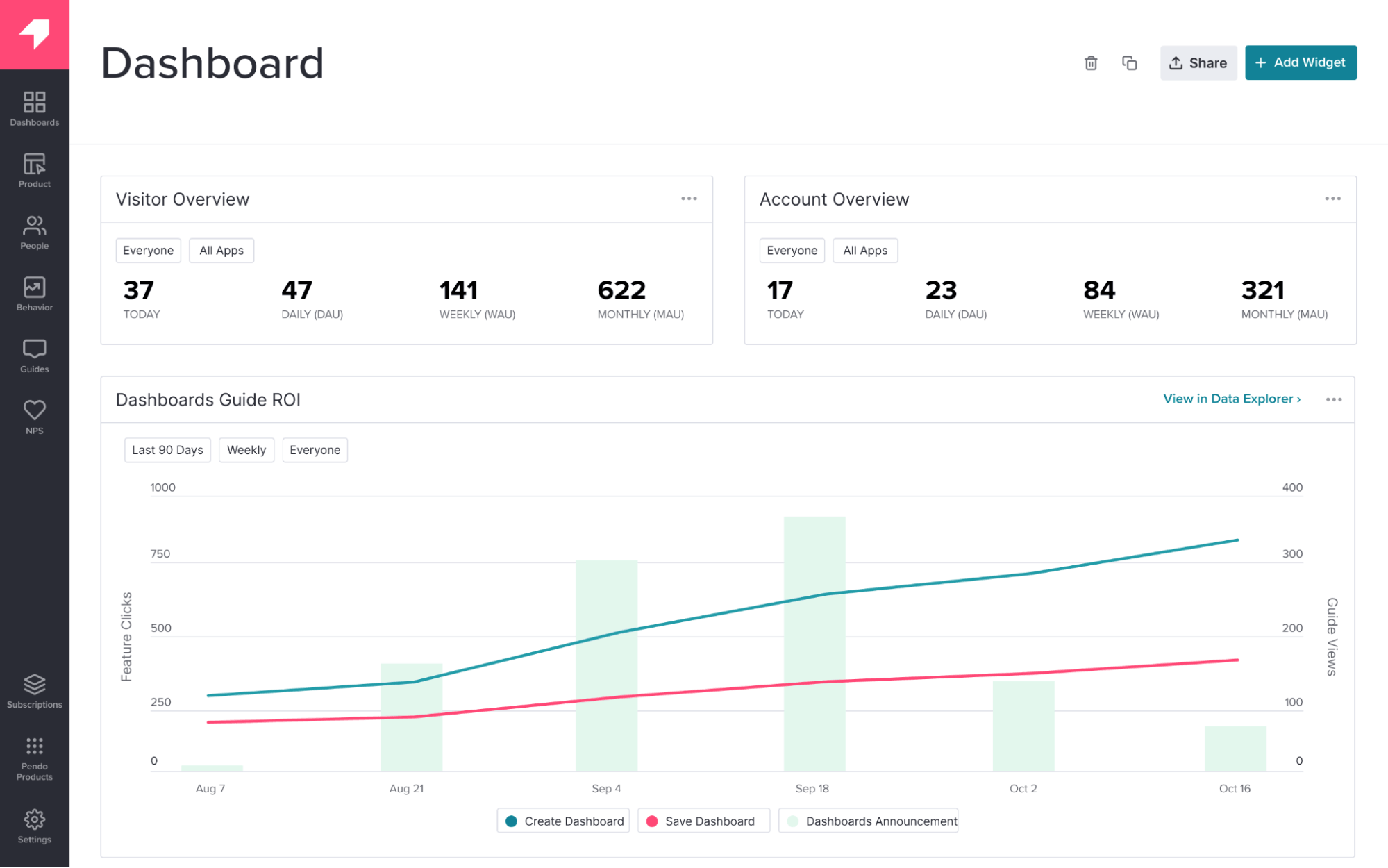Viewport: 1388px width, 868px height.
Task: Click the Pendo logo icon
Action: pos(34,33)
